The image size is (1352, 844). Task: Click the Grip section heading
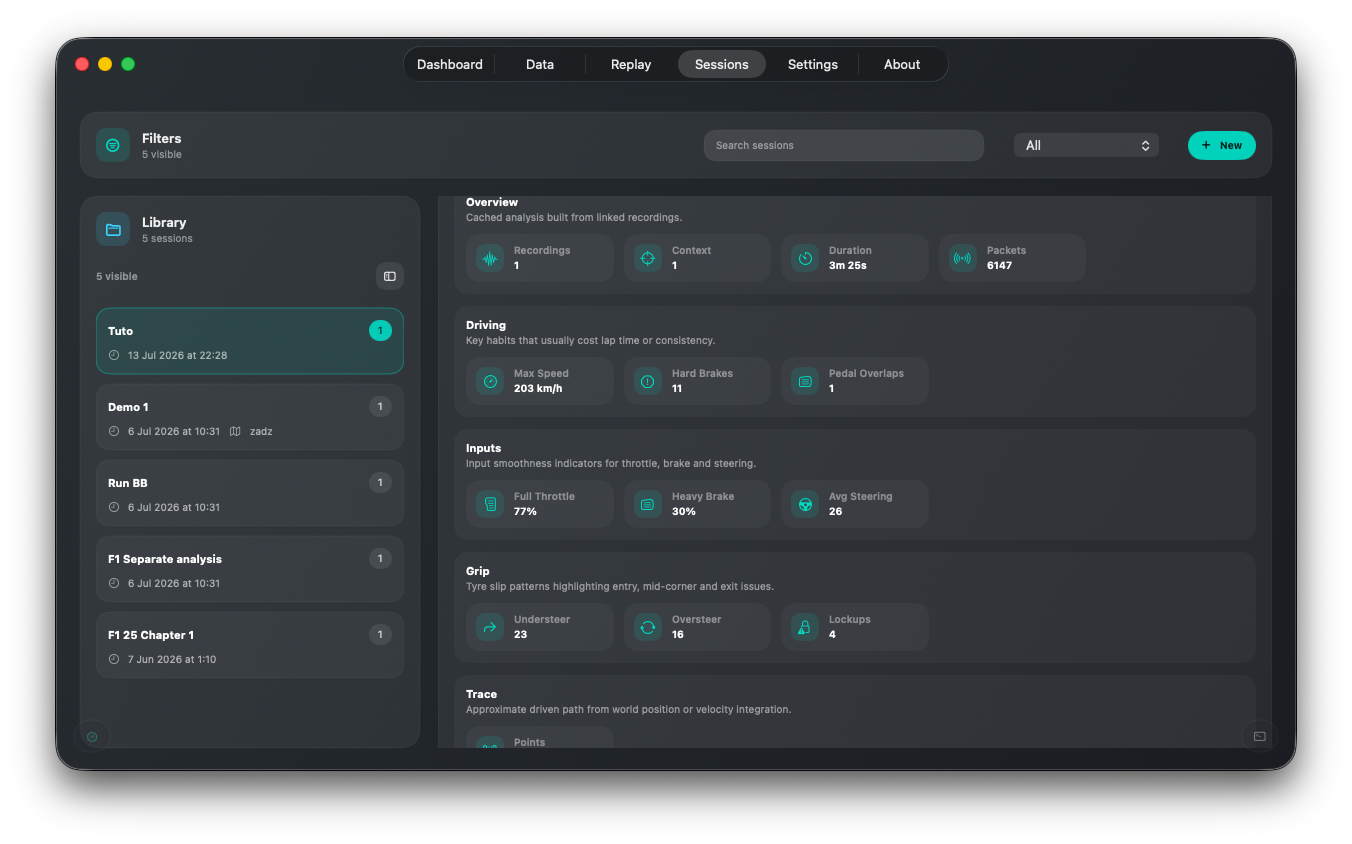pyautogui.click(x=478, y=571)
